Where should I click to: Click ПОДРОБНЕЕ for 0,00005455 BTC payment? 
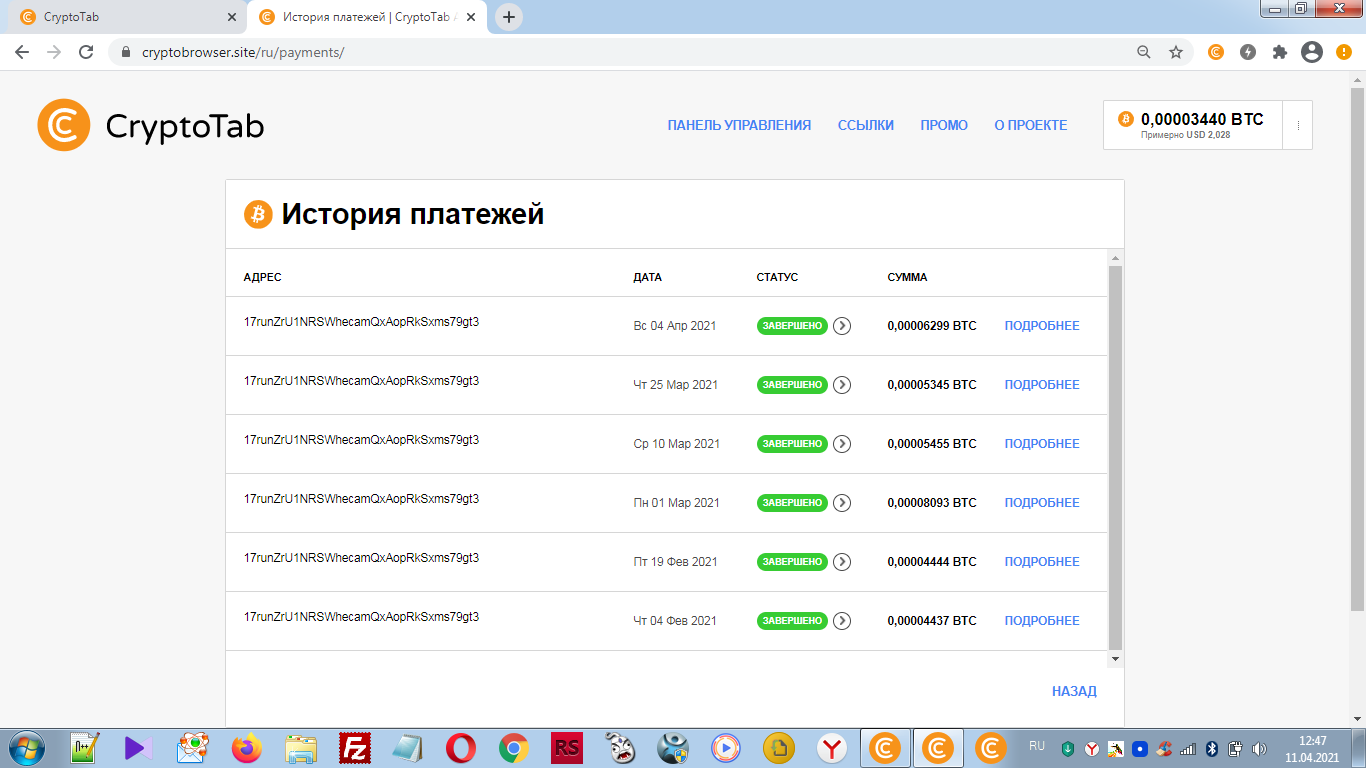1042,444
